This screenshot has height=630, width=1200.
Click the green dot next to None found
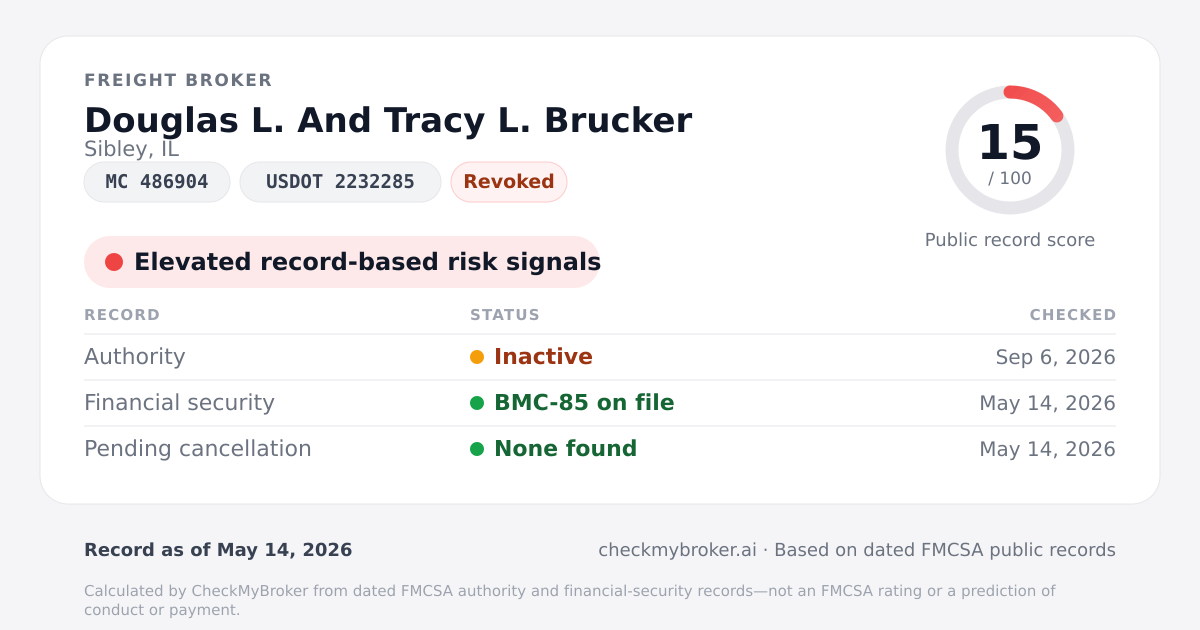click(x=477, y=449)
